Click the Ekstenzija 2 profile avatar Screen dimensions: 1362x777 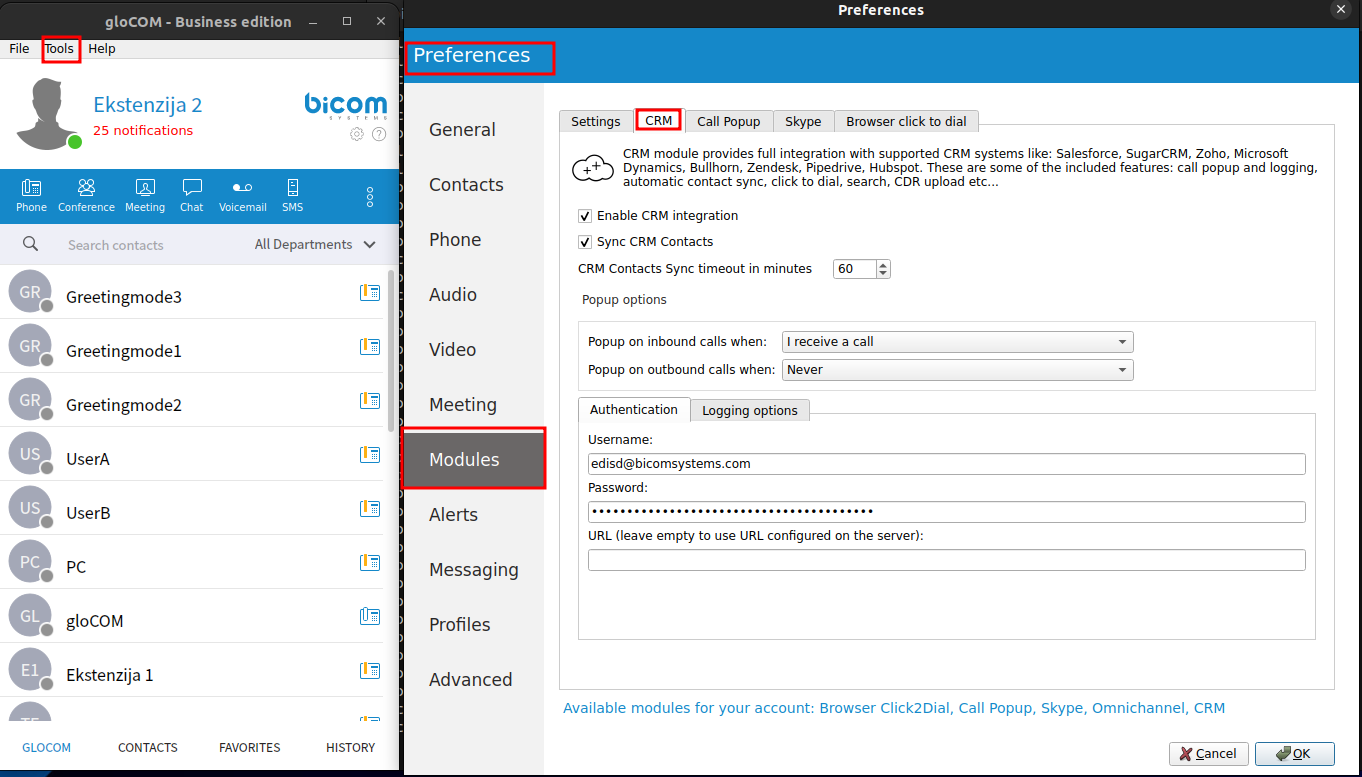pyautogui.click(x=49, y=115)
